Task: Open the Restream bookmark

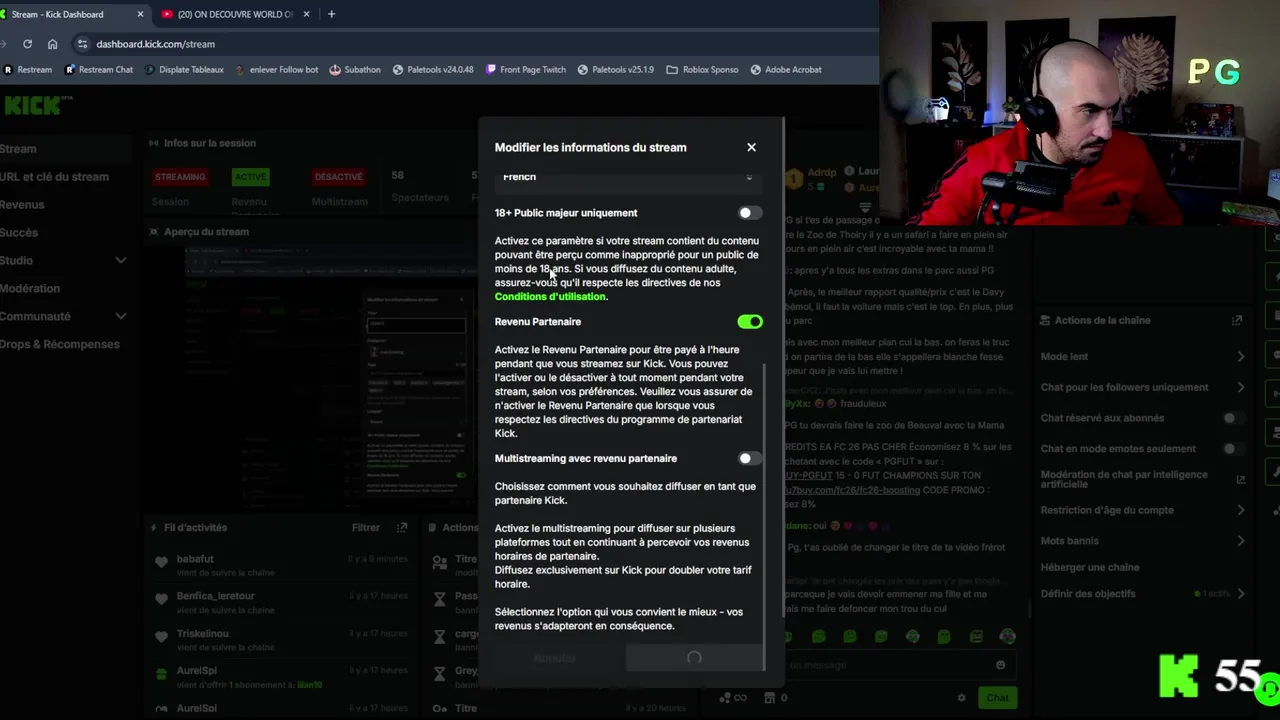Action: coord(28,70)
